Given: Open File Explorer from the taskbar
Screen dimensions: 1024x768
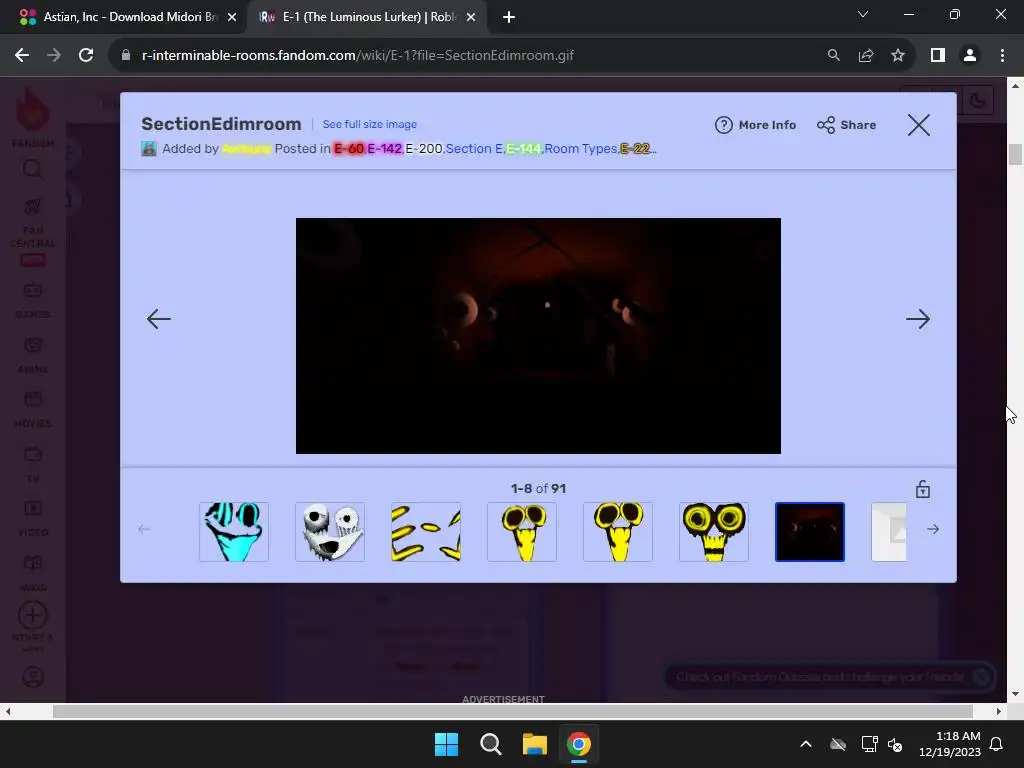Looking at the screenshot, I should pos(534,744).
